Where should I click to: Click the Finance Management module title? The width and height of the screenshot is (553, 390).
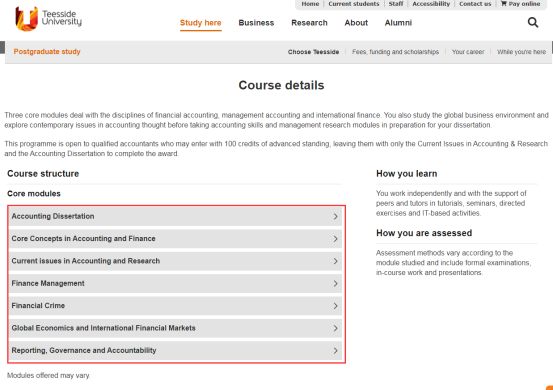coord(48,283)
